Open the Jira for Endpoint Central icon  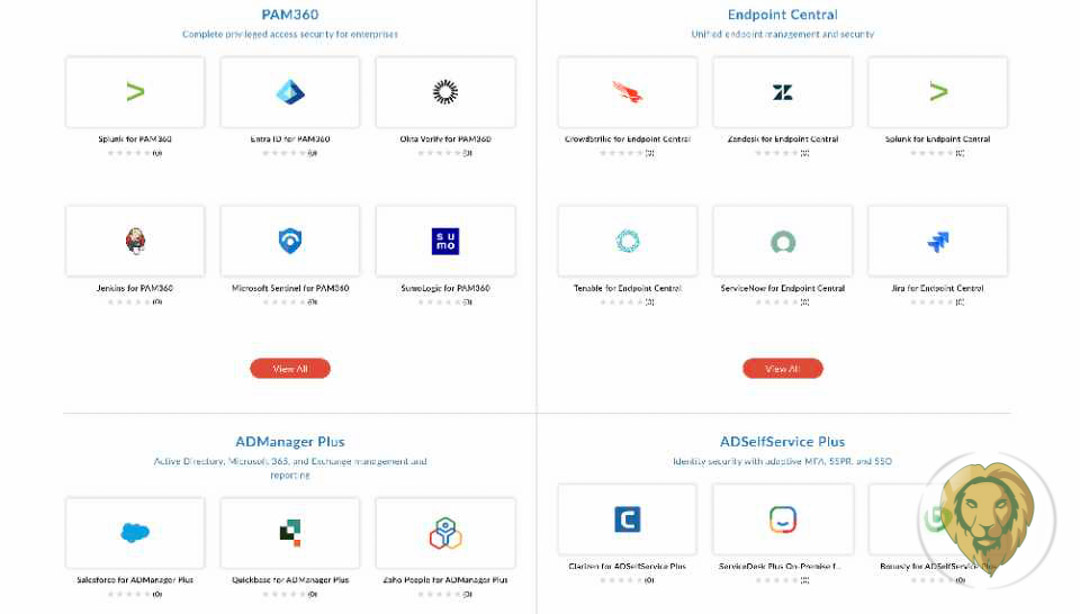coord(937,241)
